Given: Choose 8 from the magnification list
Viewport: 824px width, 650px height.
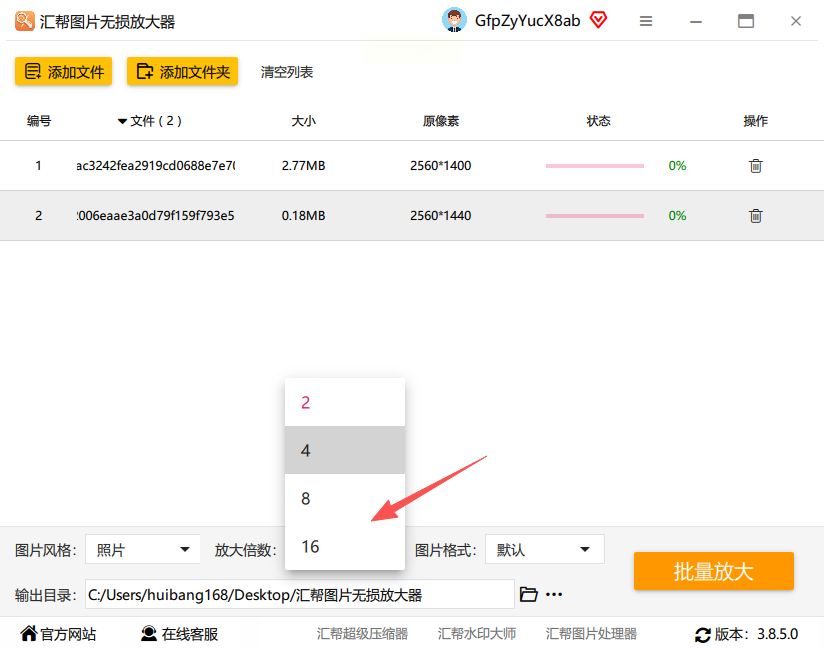Looking at the screenshot, I should [x=345, y=498].
